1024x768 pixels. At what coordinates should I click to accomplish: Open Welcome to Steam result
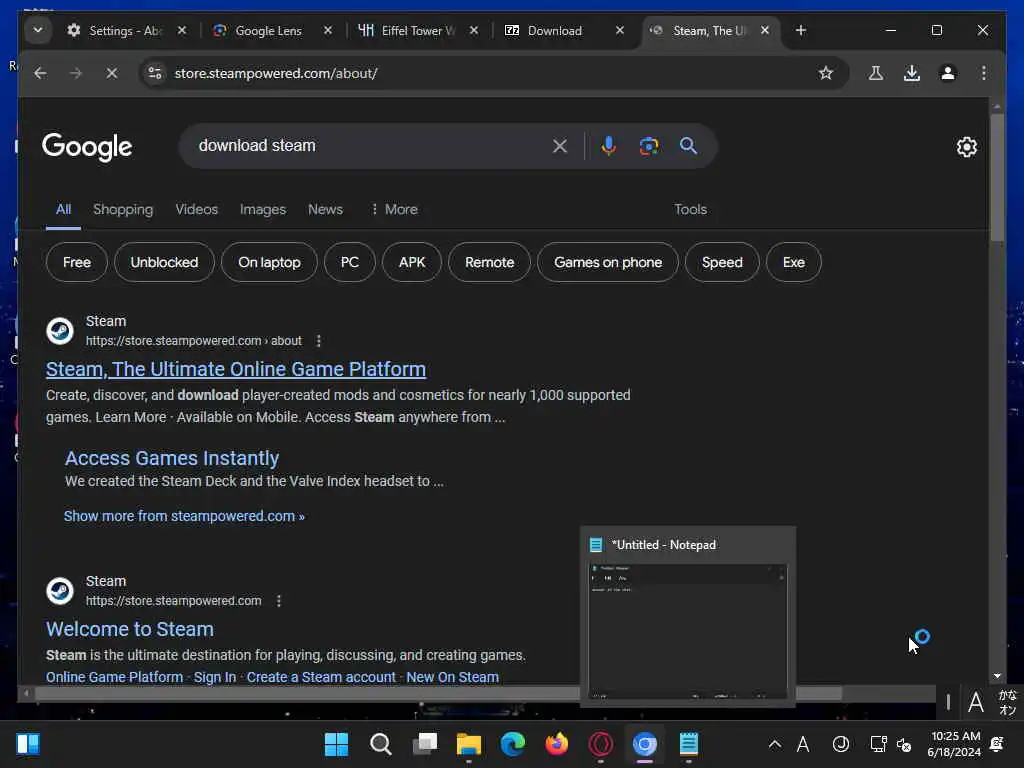point(130,630)
